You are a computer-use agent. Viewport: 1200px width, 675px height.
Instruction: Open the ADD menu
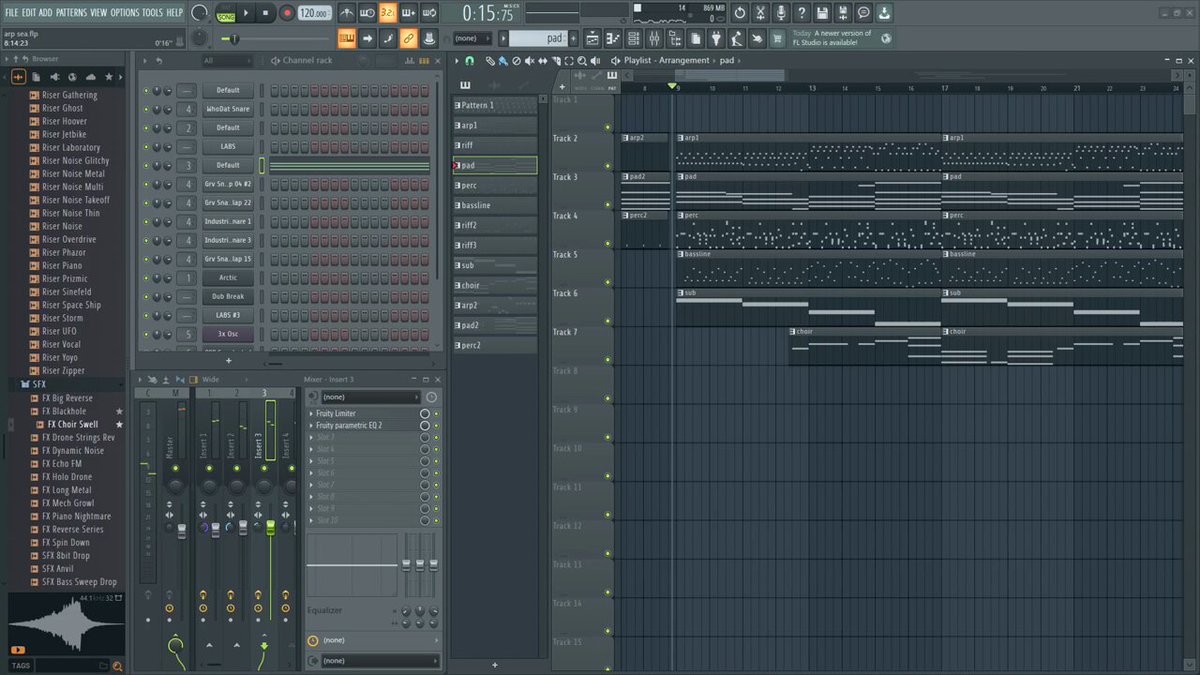coord(46,13)
